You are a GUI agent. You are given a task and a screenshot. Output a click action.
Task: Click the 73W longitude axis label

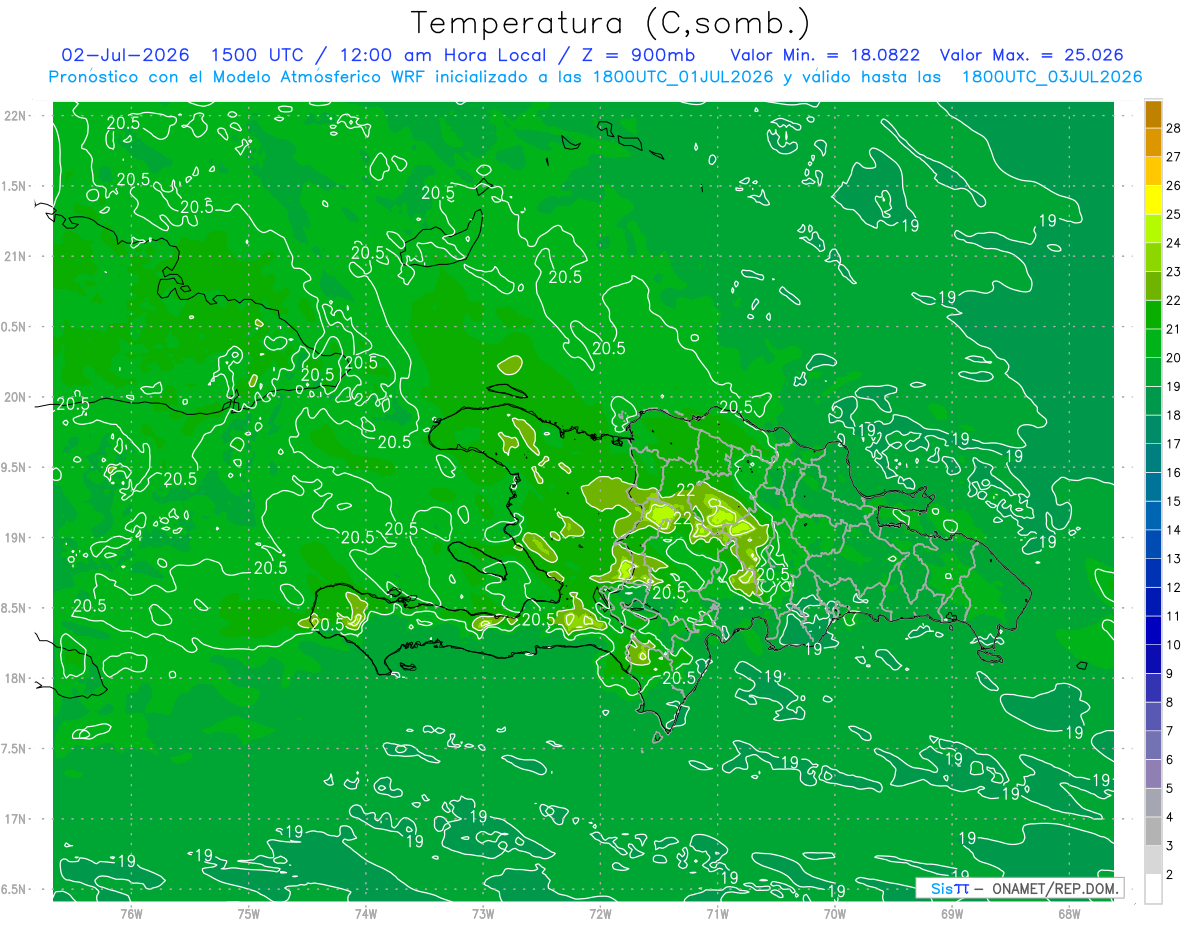point(483,913)
